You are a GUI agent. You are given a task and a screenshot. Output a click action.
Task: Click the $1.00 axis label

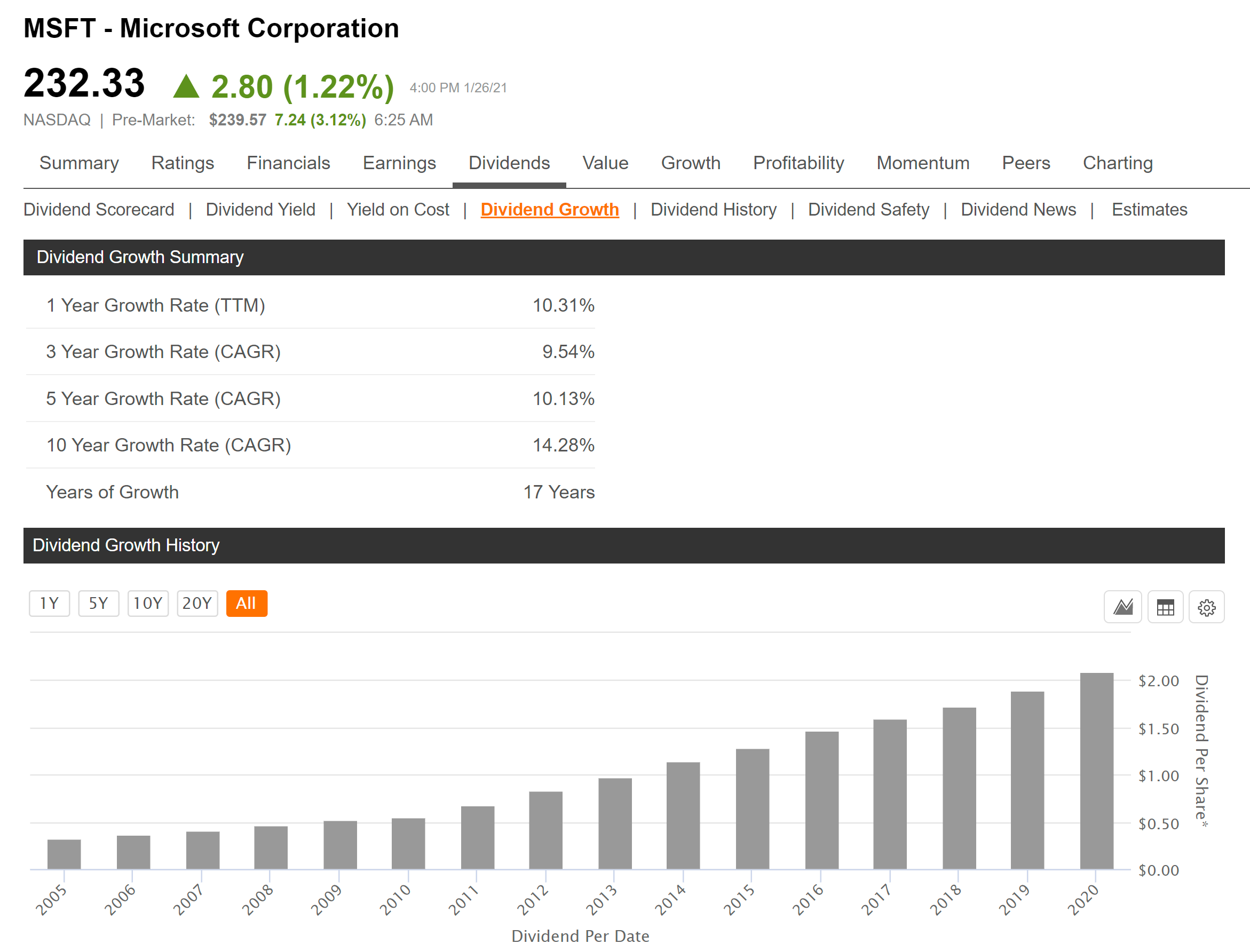click(1159, 776)
